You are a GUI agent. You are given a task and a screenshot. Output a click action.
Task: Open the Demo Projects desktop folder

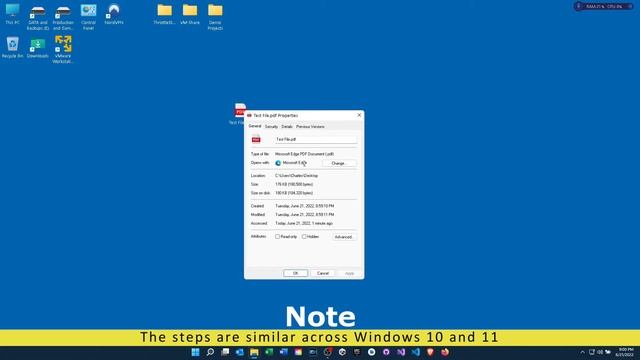215,16
